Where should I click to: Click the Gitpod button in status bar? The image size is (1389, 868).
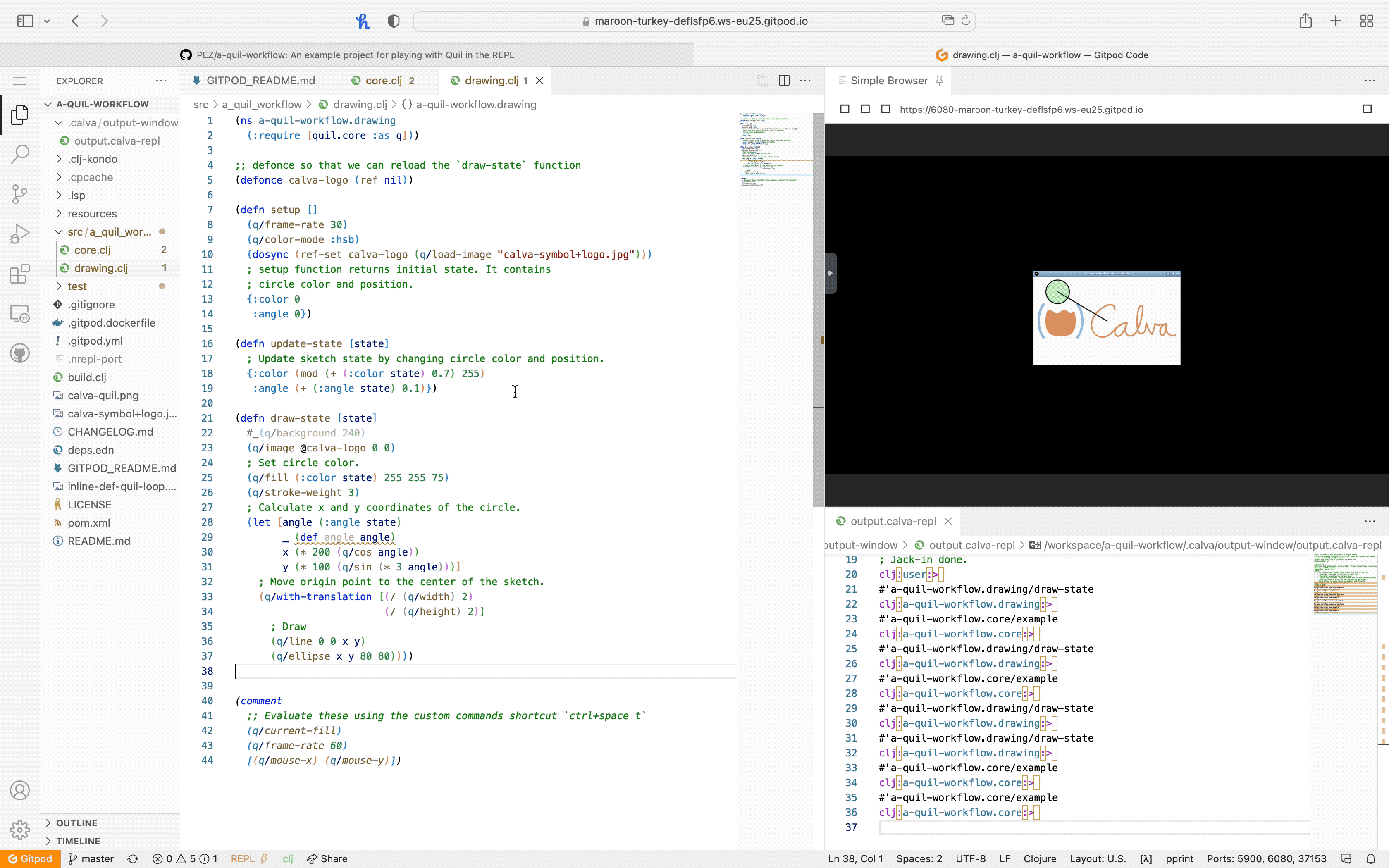[30, 859]
